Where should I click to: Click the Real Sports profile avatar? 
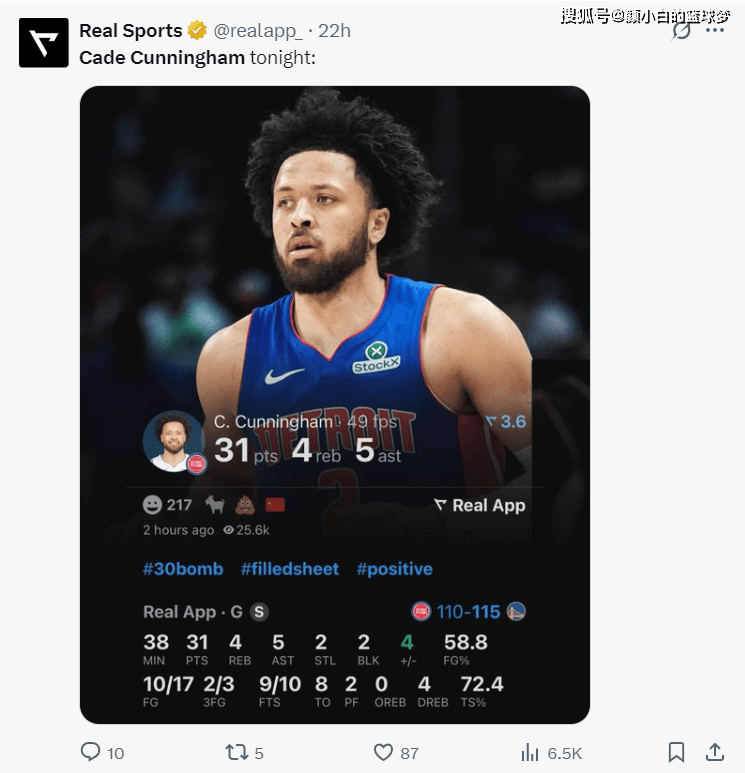point(44,43)
